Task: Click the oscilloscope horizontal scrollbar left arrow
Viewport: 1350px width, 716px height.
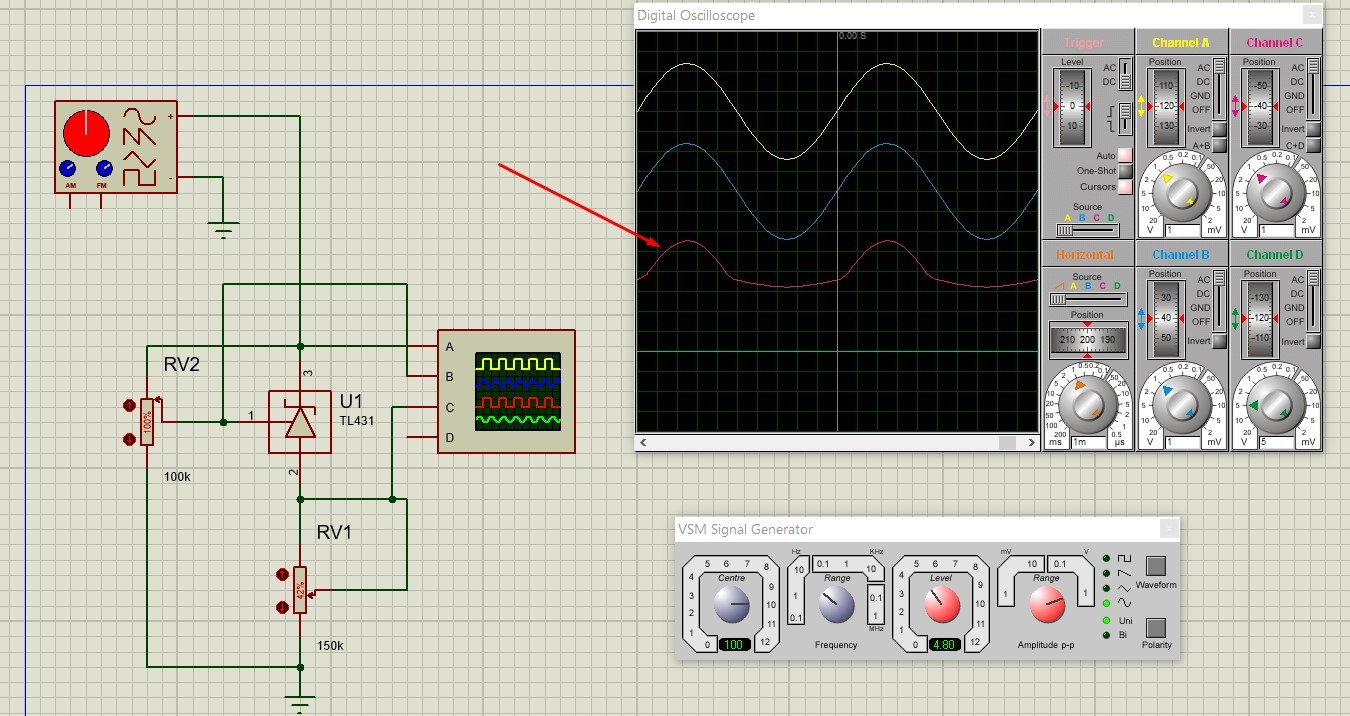Action: (x=644, y=442)
